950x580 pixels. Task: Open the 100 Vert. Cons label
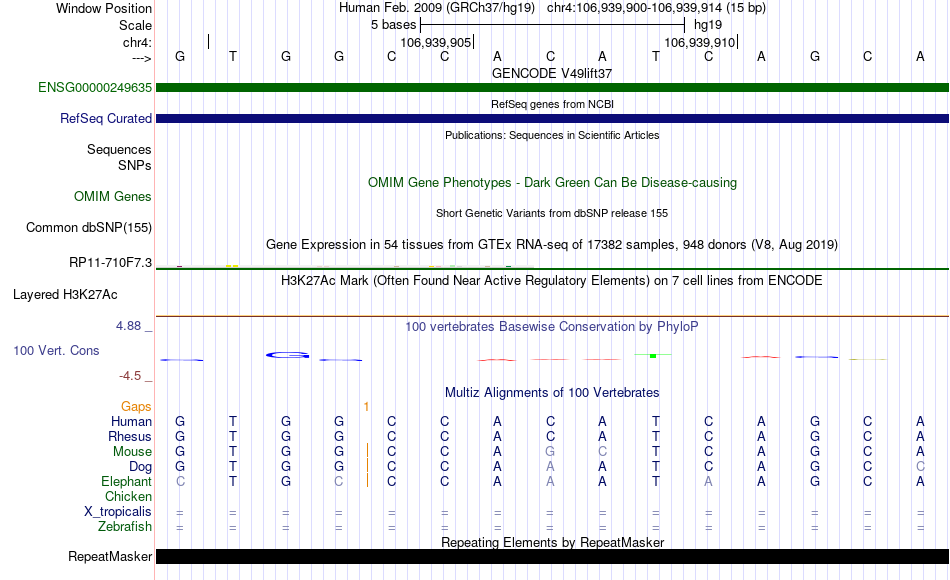(x=56, y=350)
